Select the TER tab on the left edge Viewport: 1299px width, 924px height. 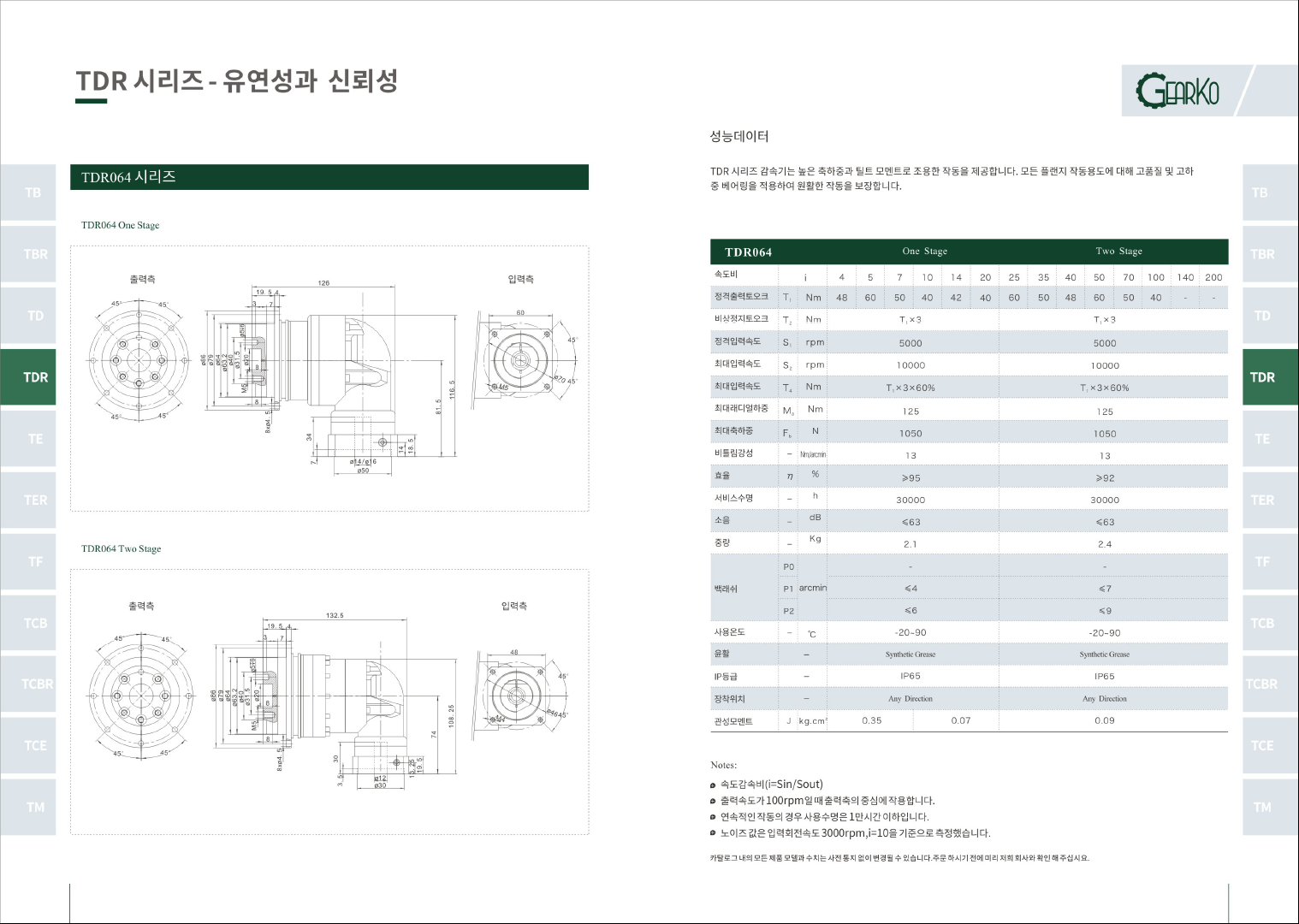(27, 500)
